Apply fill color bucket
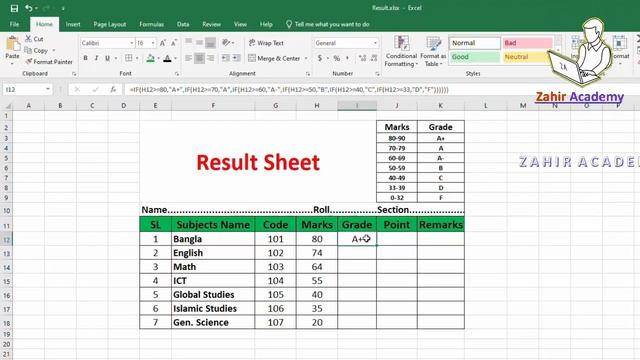Viewport: 640px width, 360px height. tap(150, 58)
